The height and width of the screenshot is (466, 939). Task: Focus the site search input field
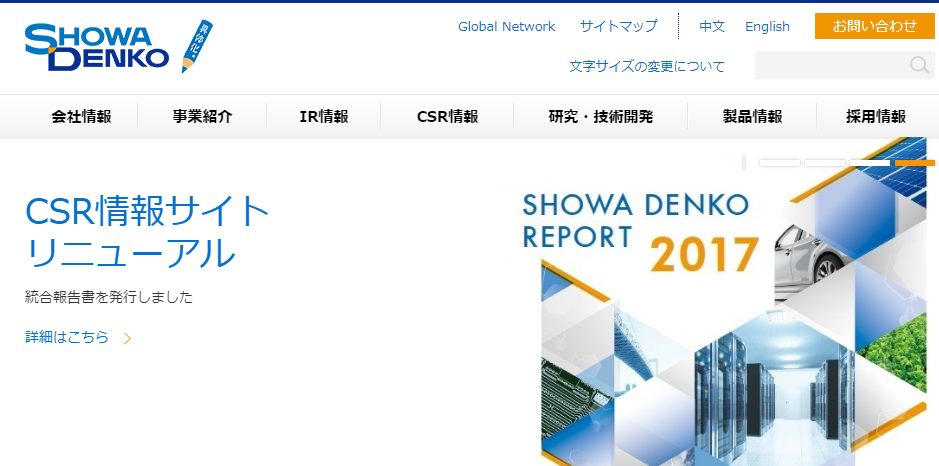coord(831,65)
